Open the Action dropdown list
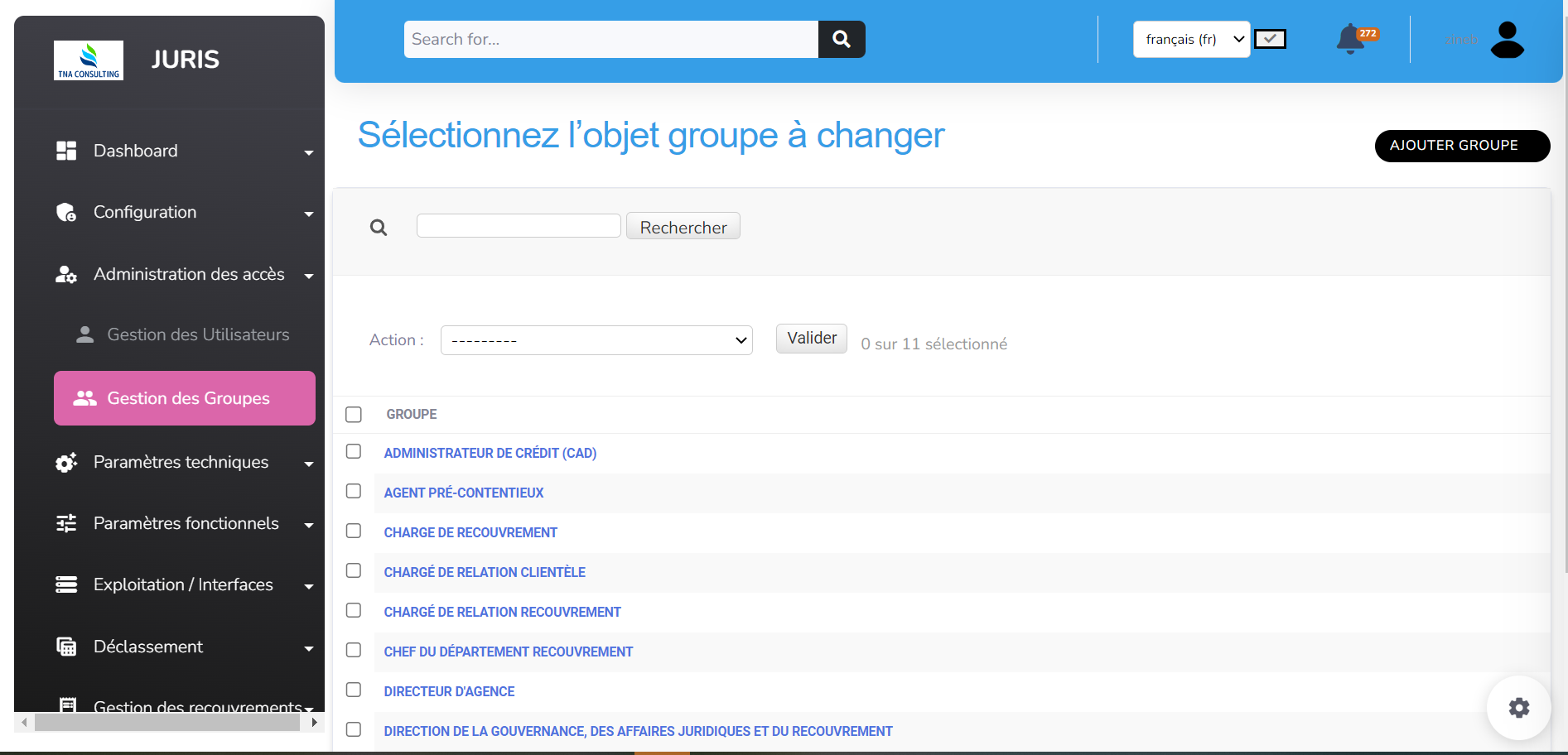1568x755 pixels. click(x=596, y=340)
